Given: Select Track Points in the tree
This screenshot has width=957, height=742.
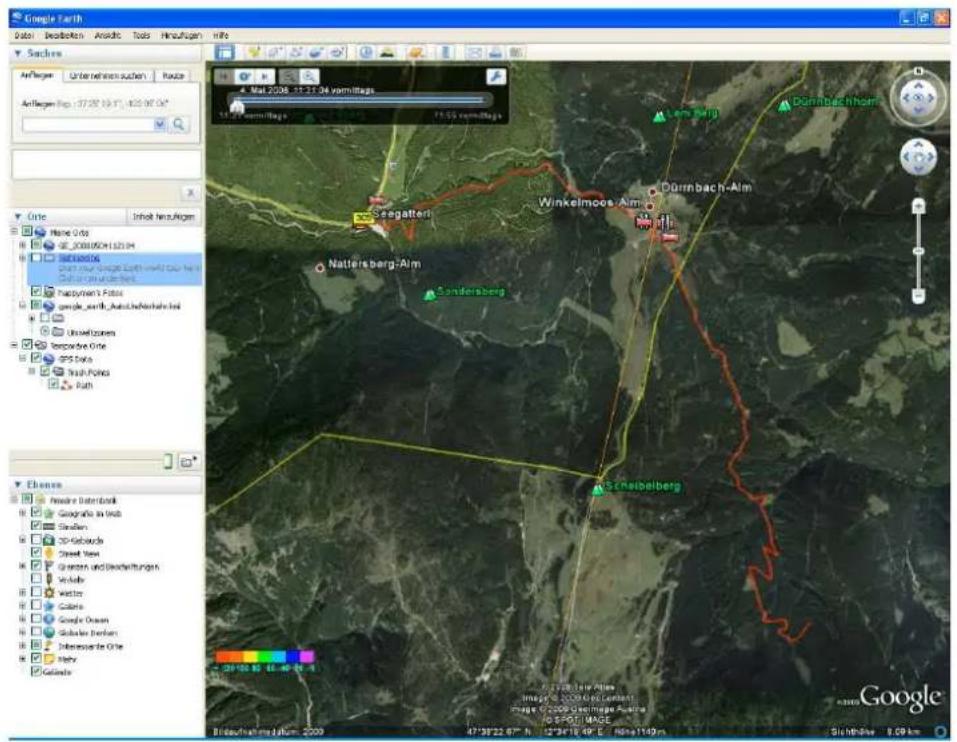Looking at the screenshot, I should [x=88, y=372].
